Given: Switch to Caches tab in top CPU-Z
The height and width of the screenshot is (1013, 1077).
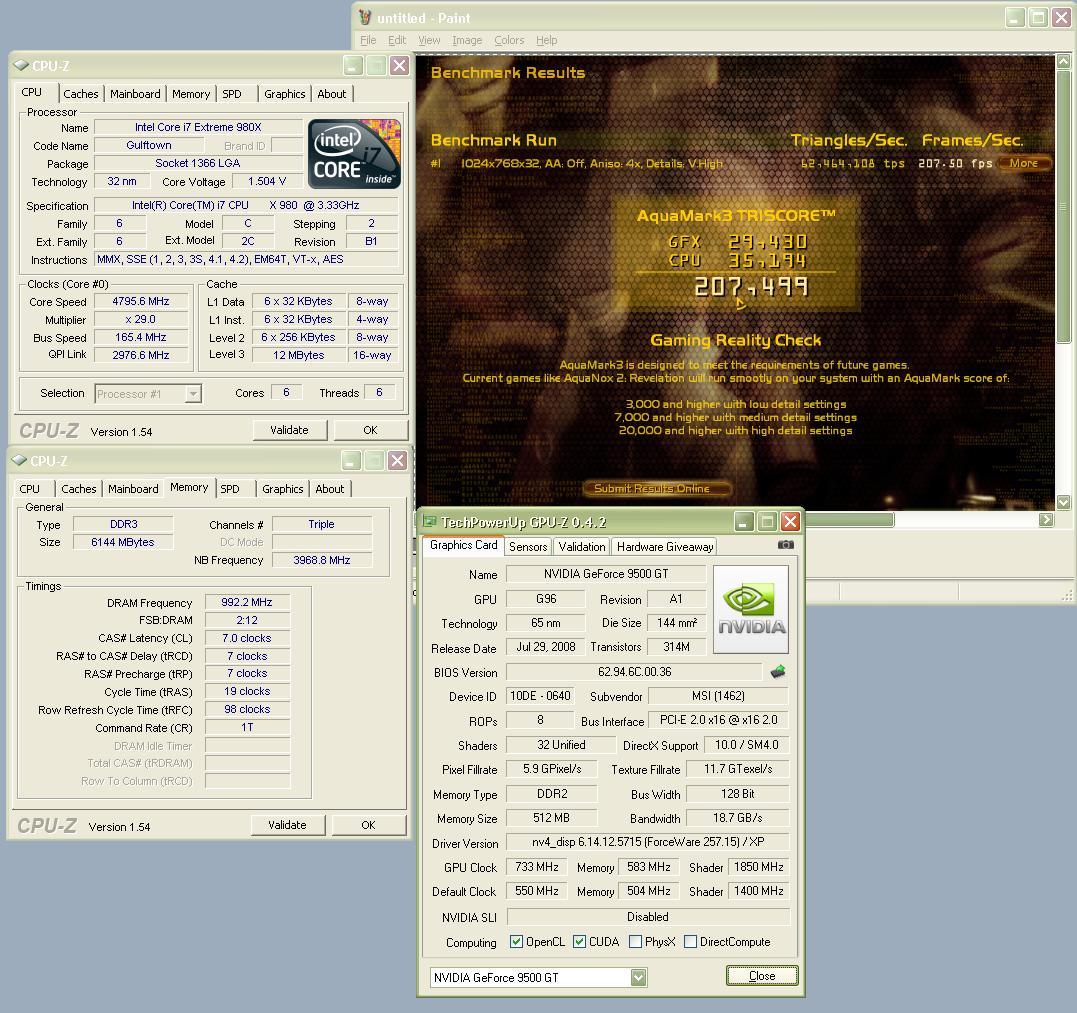Looking at the screenshot, I should (81, 94).
